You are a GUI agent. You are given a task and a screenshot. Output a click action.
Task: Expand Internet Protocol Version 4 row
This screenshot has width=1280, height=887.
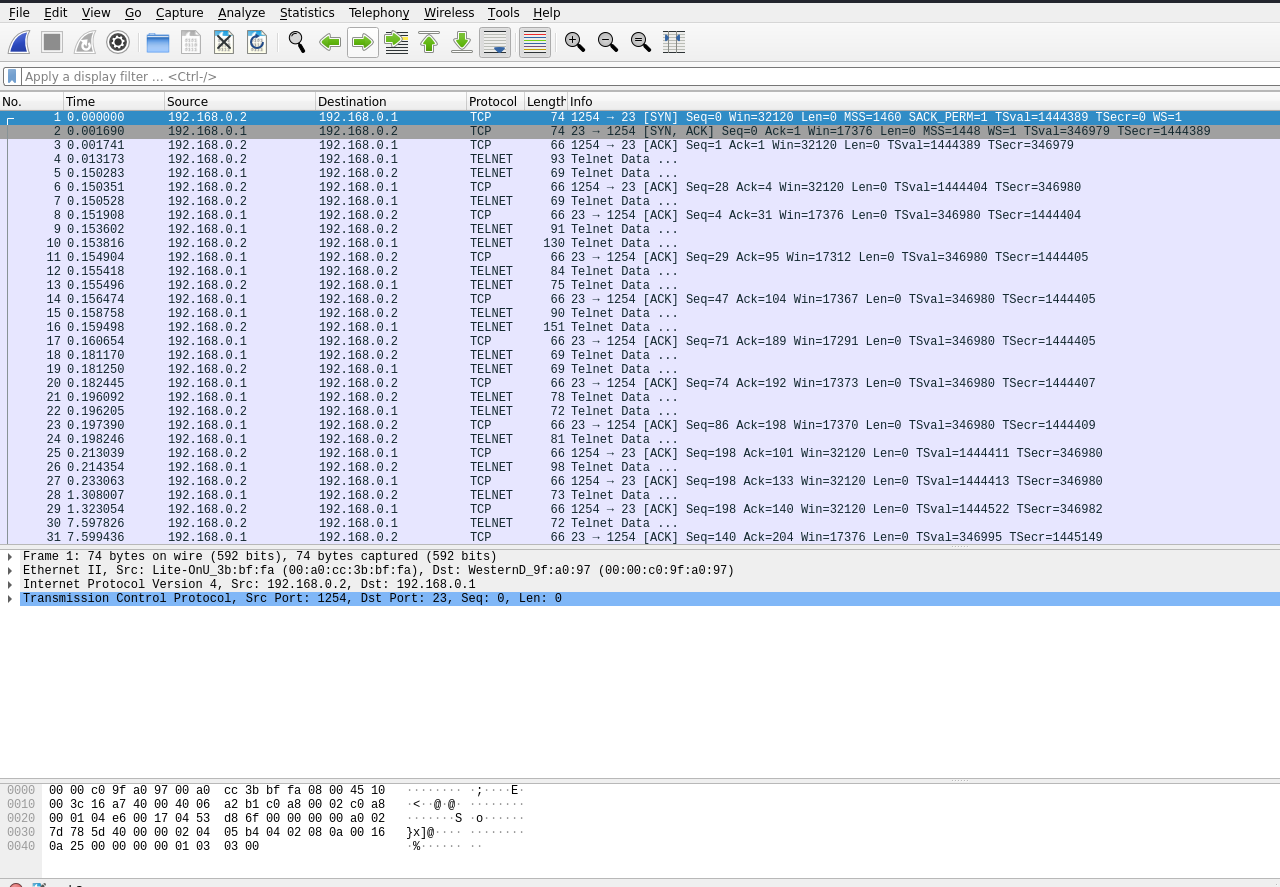(x=9, y=585)
